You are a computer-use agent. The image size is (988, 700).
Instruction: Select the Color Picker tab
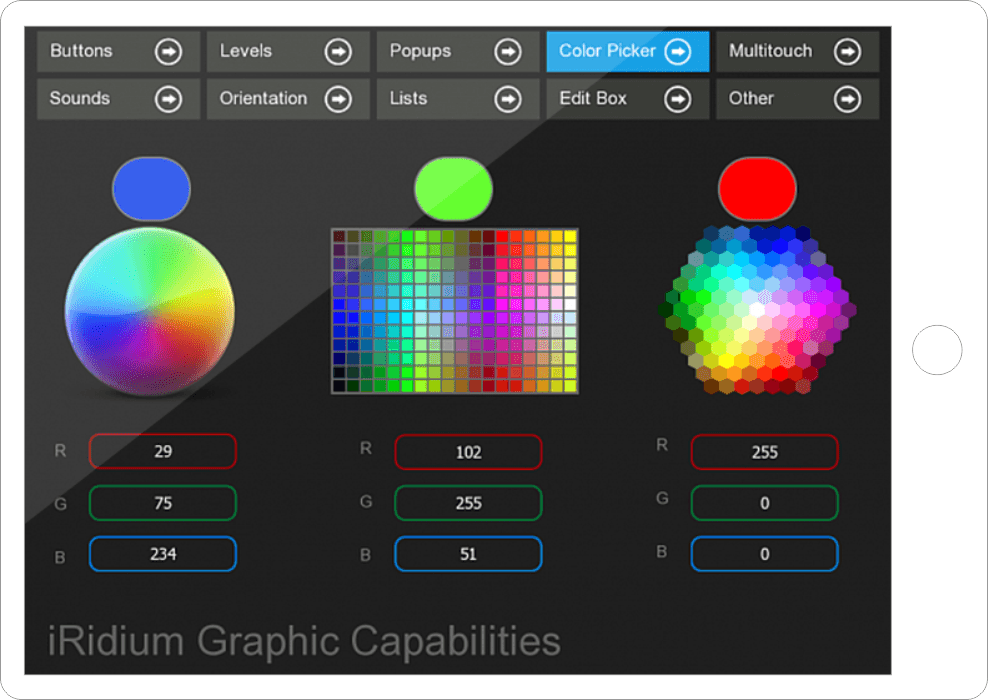(x=627, y=51)
